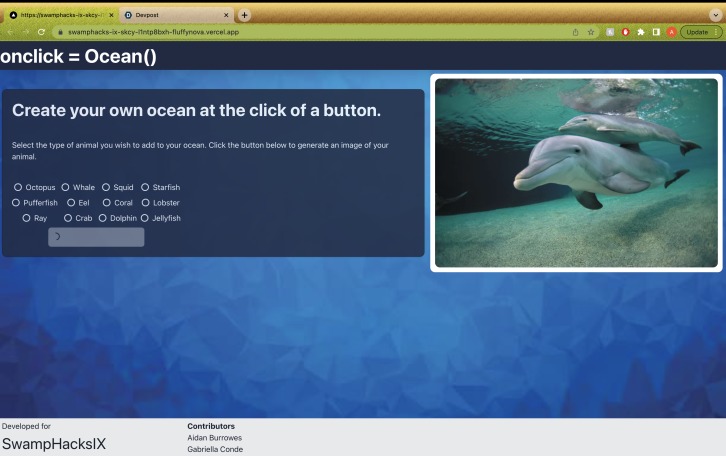Select the Lobster radio button
The image size is (726, 456).
coord(145,202)
